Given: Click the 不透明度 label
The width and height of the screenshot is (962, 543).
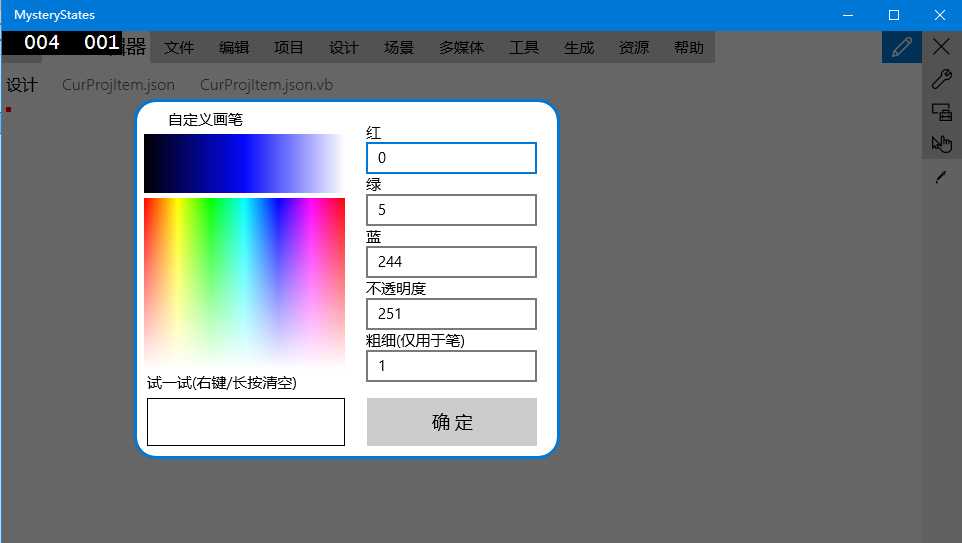Looking at the screenshot, I should point(396,288).
